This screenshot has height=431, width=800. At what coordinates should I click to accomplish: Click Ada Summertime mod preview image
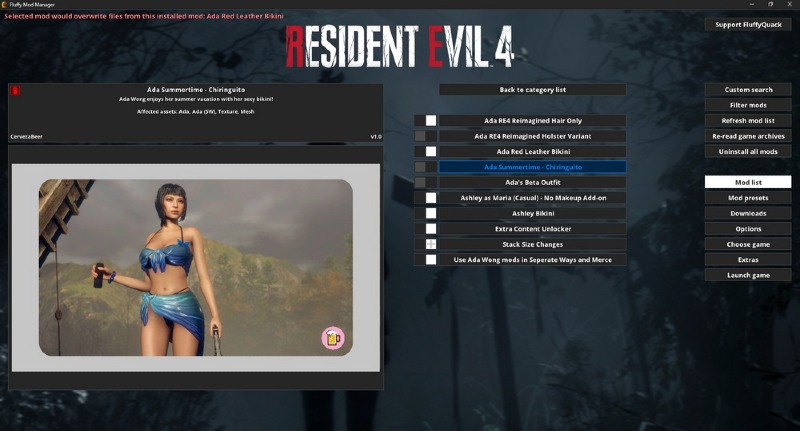[x=196, y=267]
